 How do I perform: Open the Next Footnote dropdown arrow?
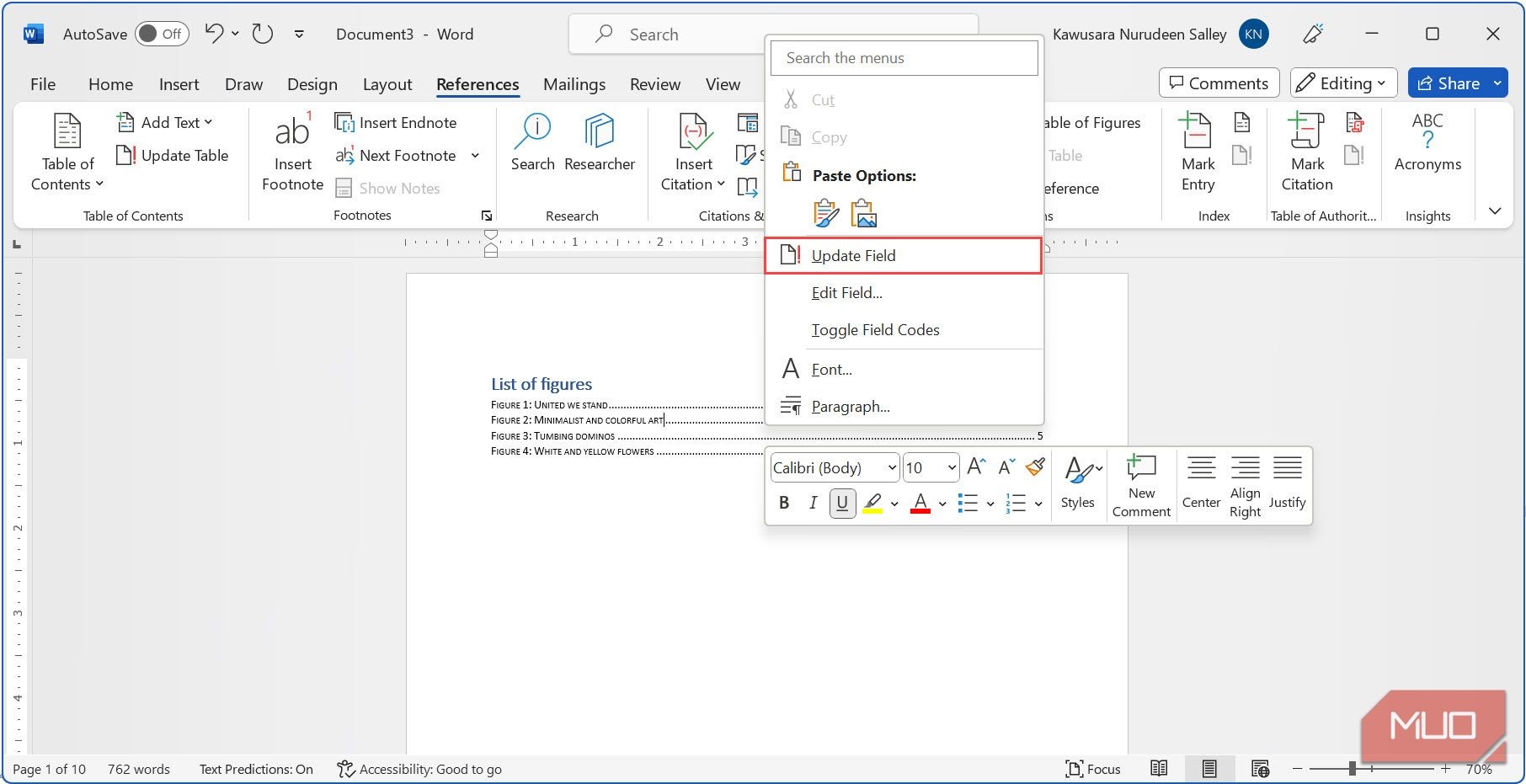pyautogui.click(x=475, y=155)
